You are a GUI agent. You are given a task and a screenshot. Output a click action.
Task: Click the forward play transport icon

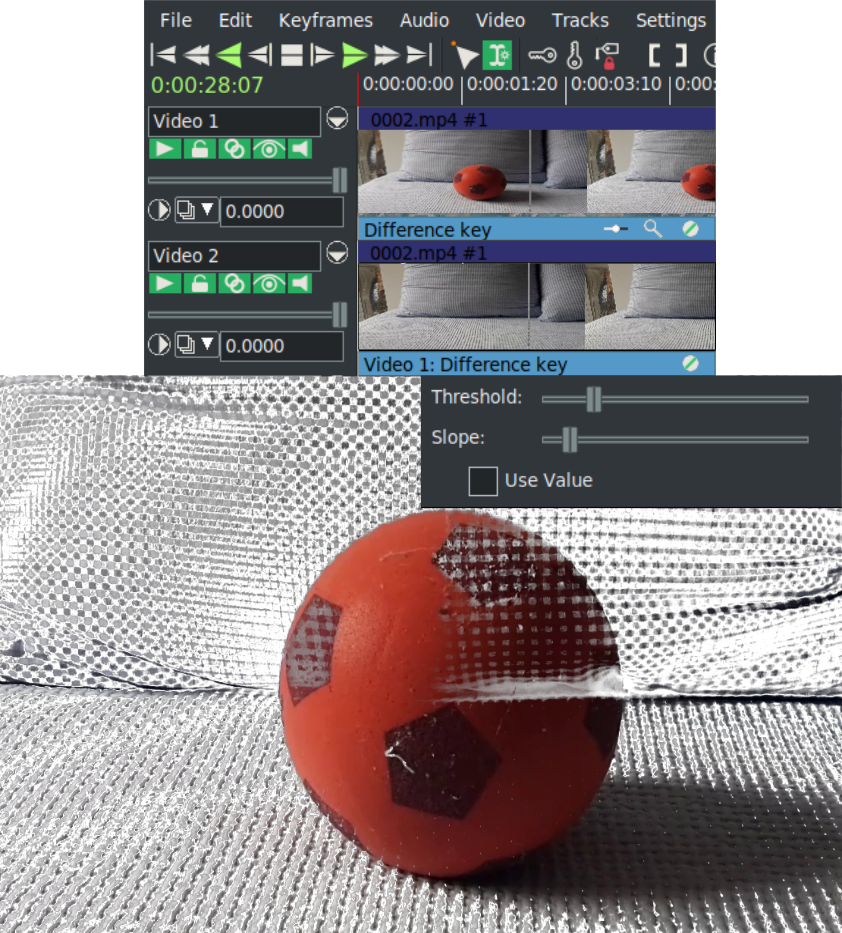click(x=354, y=55)
